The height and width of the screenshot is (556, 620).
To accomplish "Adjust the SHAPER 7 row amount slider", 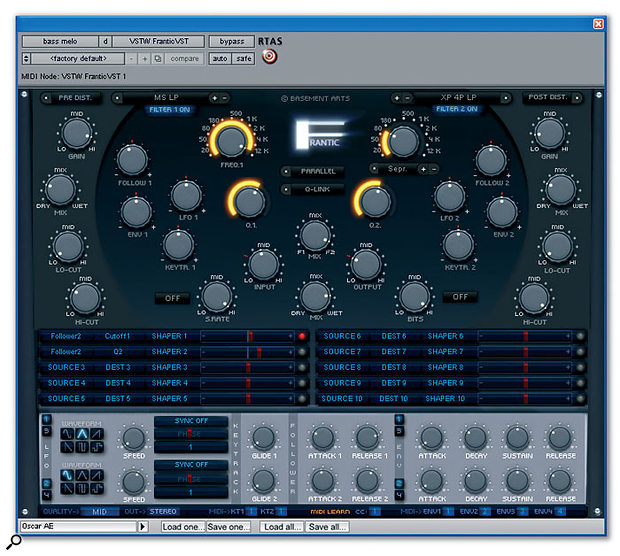I will pyautogui.click(x=525, y=352).
